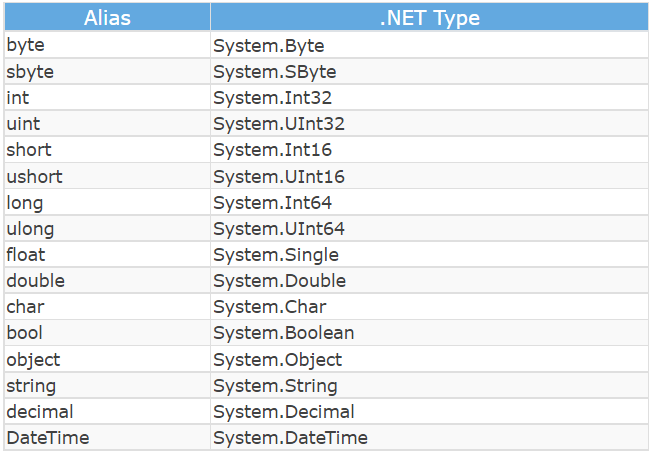Select the System.Char type cell

click(x=430, y=307)
